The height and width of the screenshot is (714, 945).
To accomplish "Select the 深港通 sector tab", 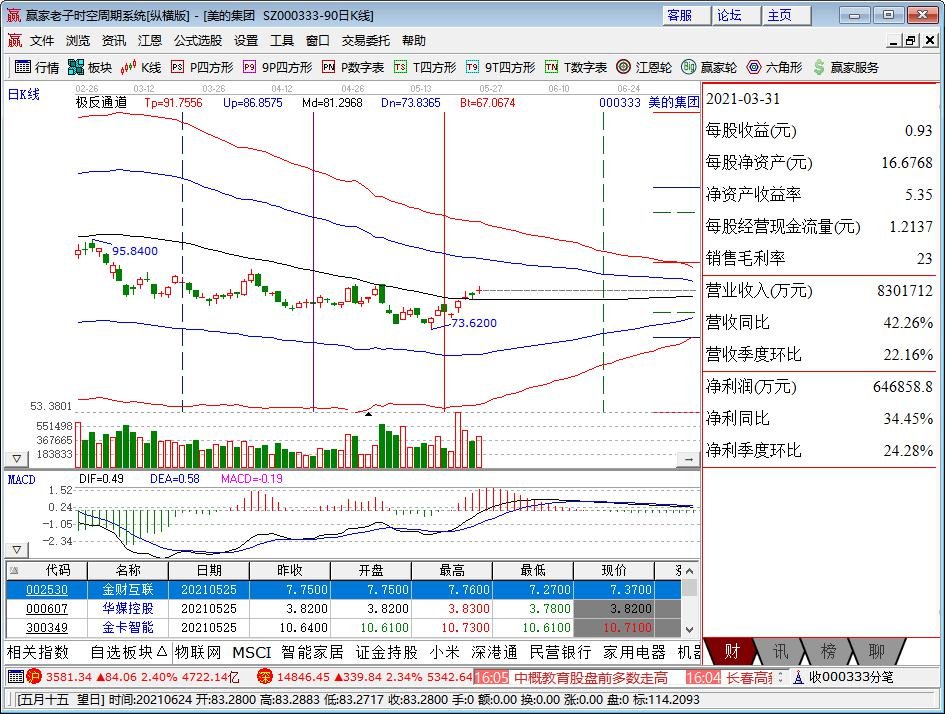I will [x=494, y=652].
